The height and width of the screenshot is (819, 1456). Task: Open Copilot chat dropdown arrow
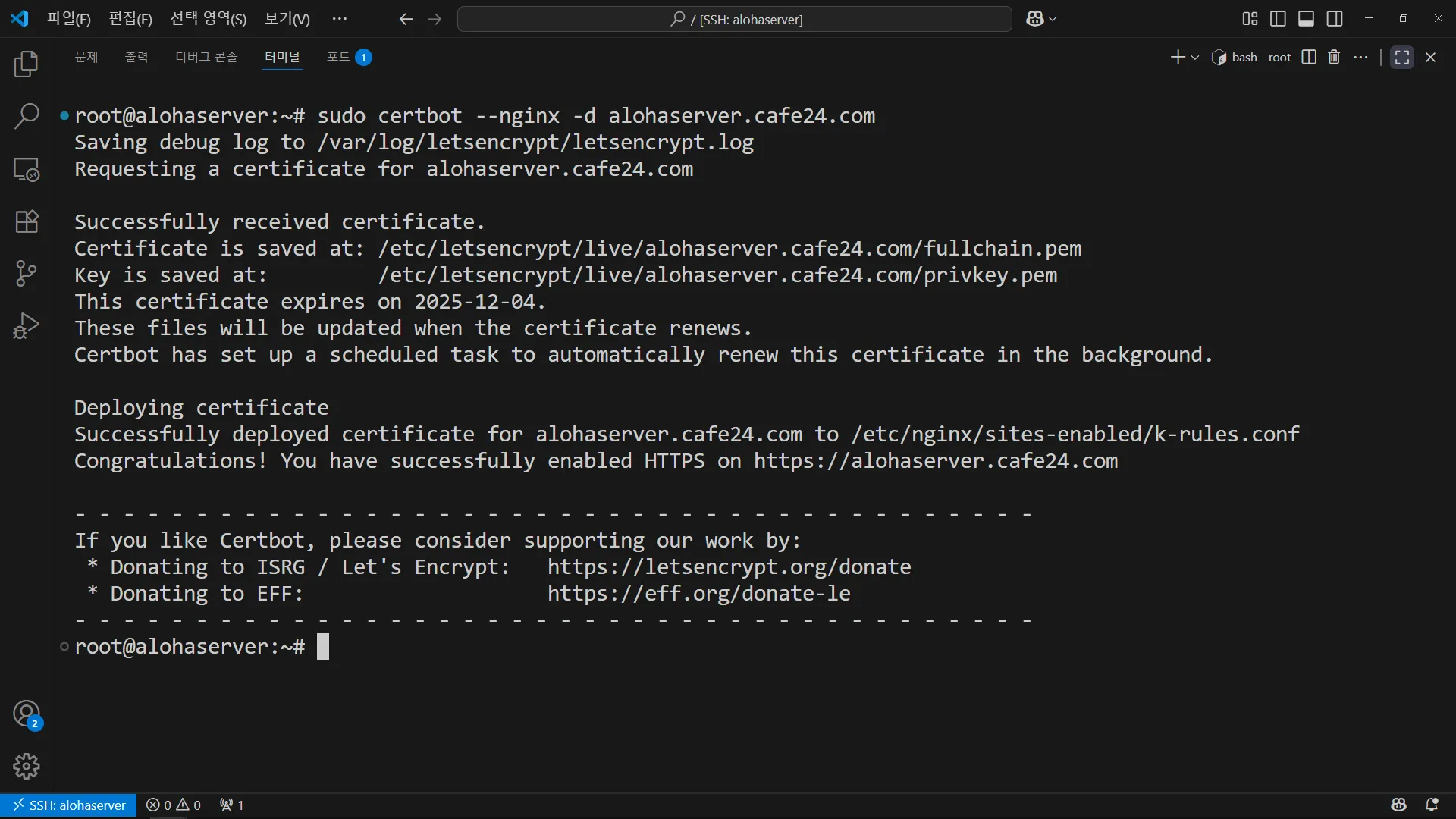[x=1053, y=19]
